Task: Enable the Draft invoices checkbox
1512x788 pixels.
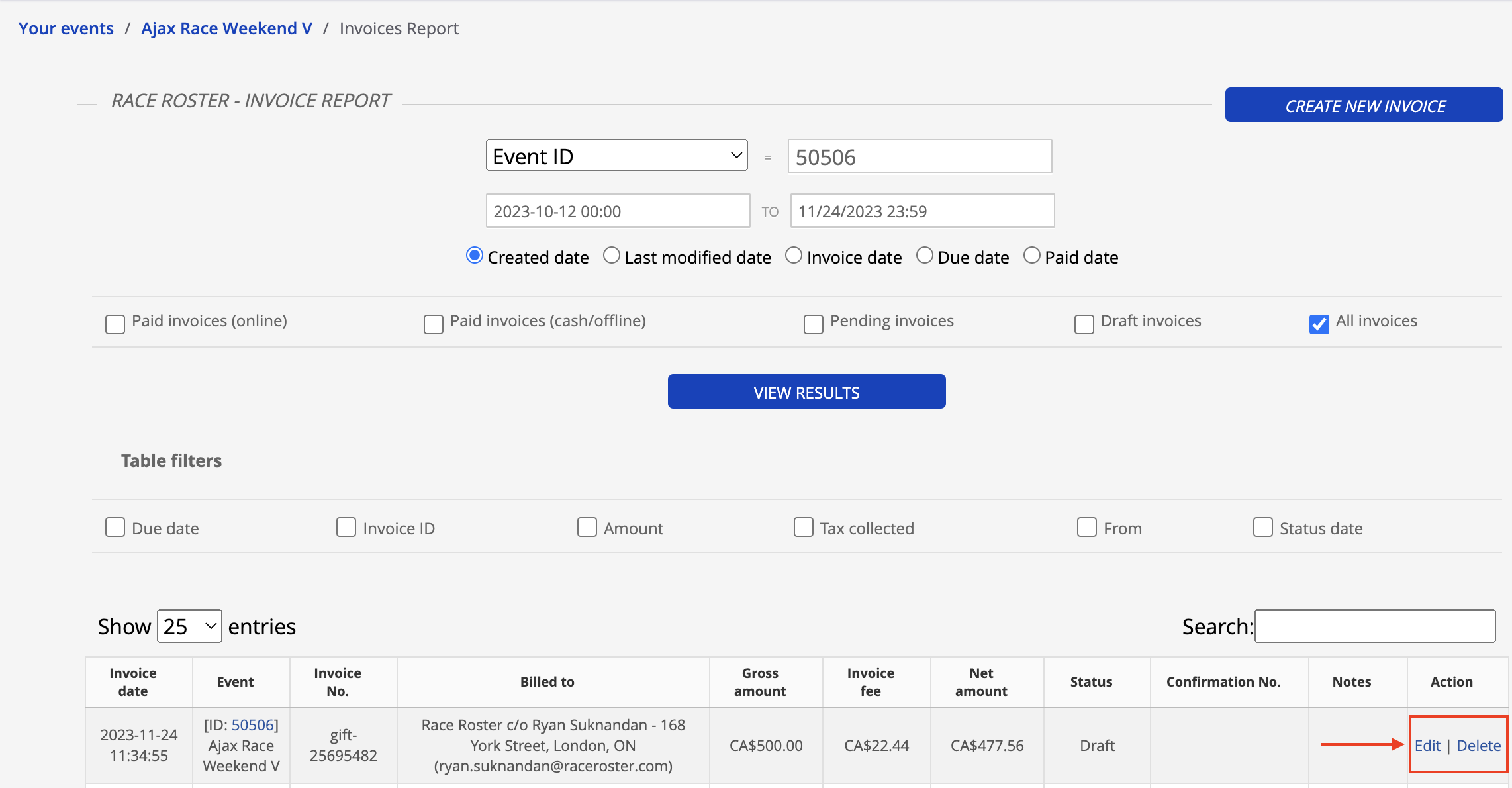Action: tap(1084, 324)
